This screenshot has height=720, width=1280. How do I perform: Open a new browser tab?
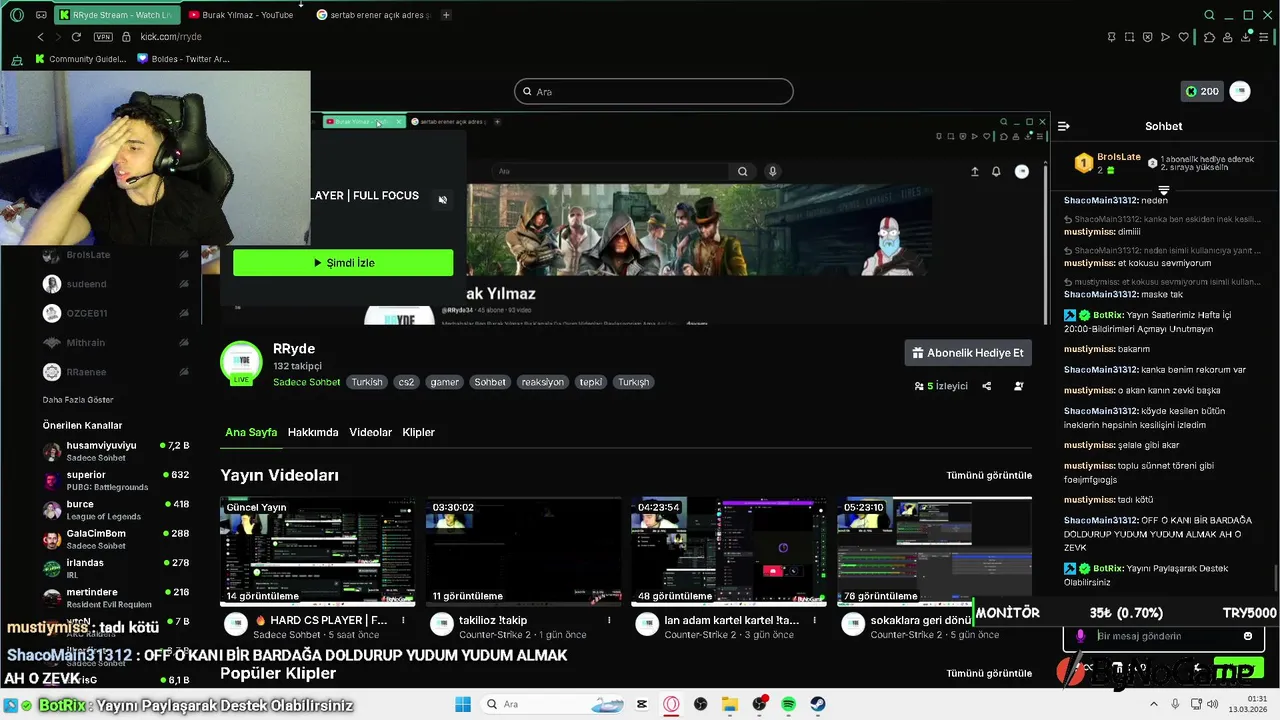446,15
